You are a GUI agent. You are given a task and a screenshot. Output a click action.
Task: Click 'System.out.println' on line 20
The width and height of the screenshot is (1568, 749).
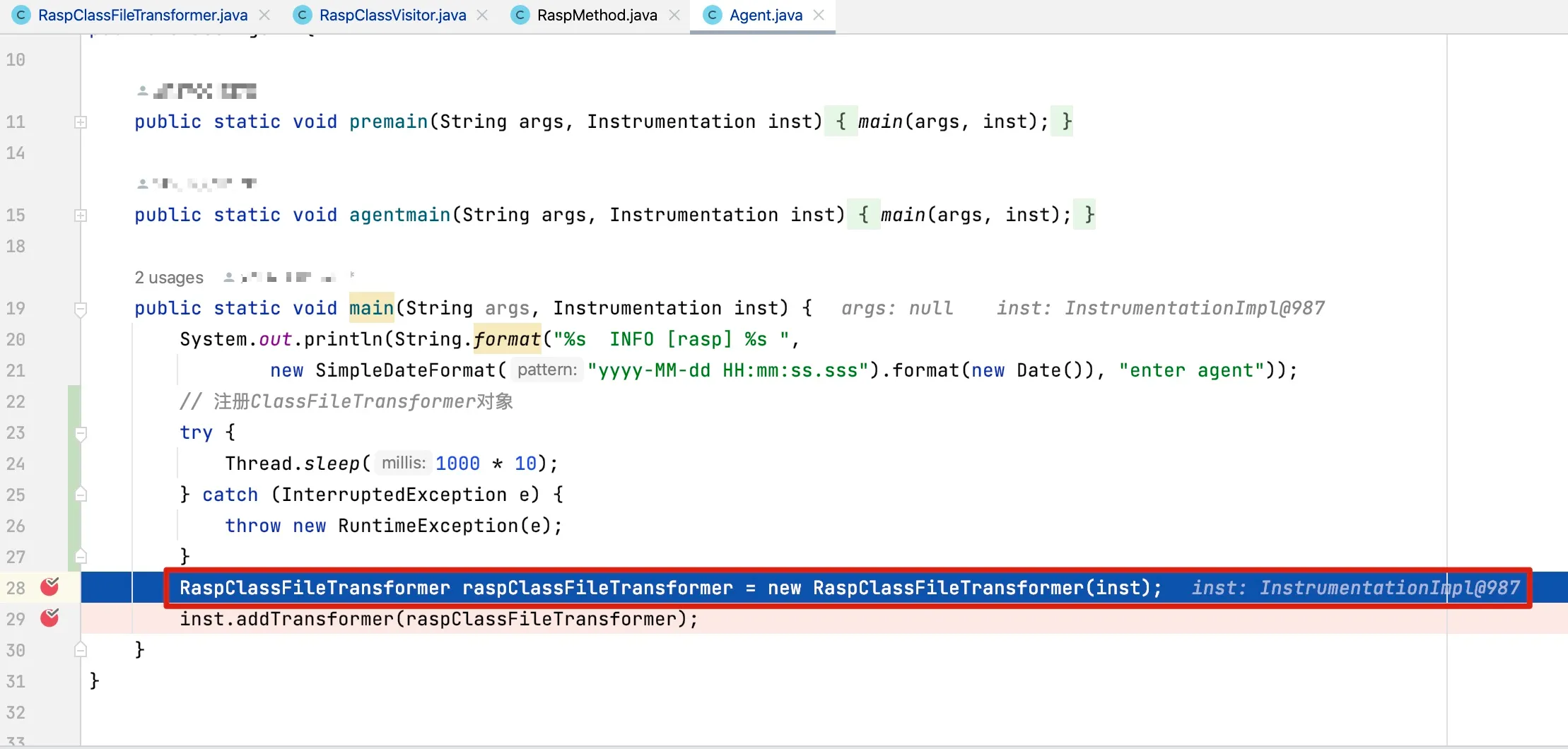(x=281, y=339)
